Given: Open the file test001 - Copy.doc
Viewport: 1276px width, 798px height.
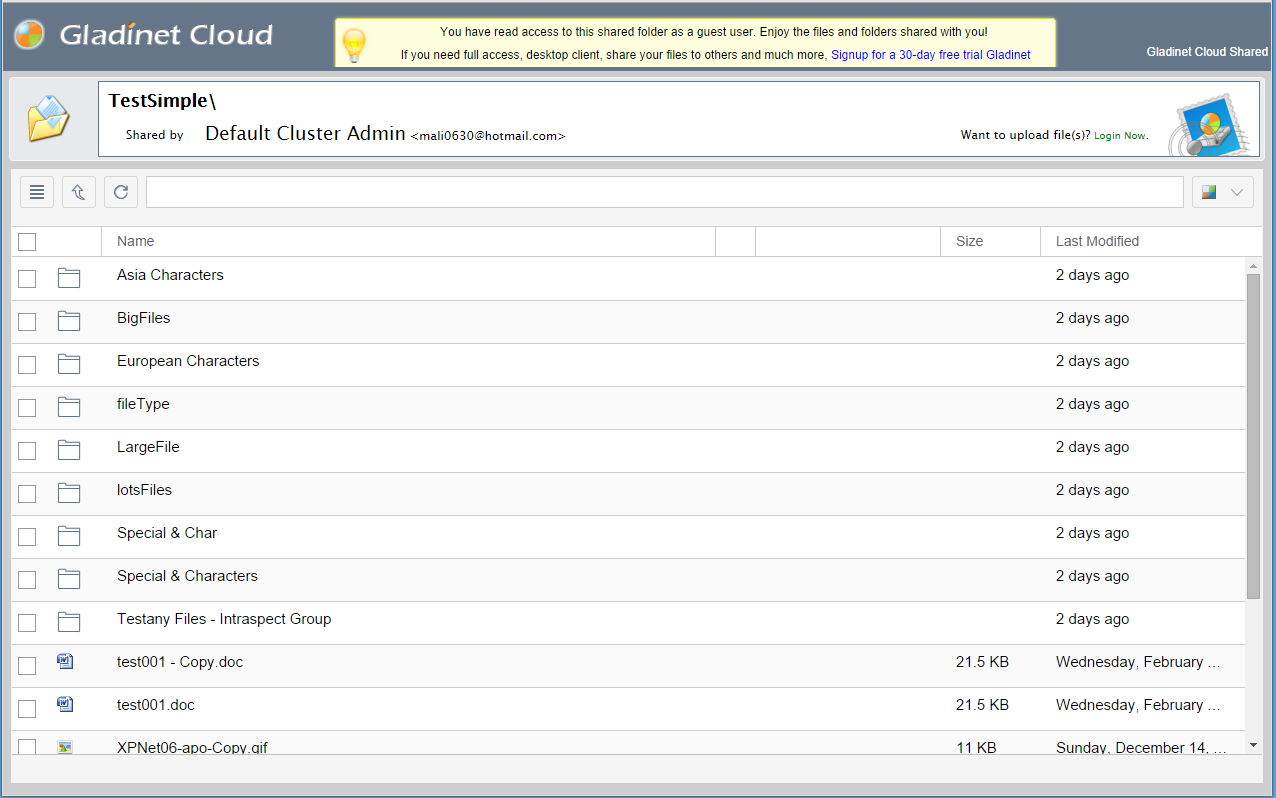Looking at the screenshot, I should (180, 662).
